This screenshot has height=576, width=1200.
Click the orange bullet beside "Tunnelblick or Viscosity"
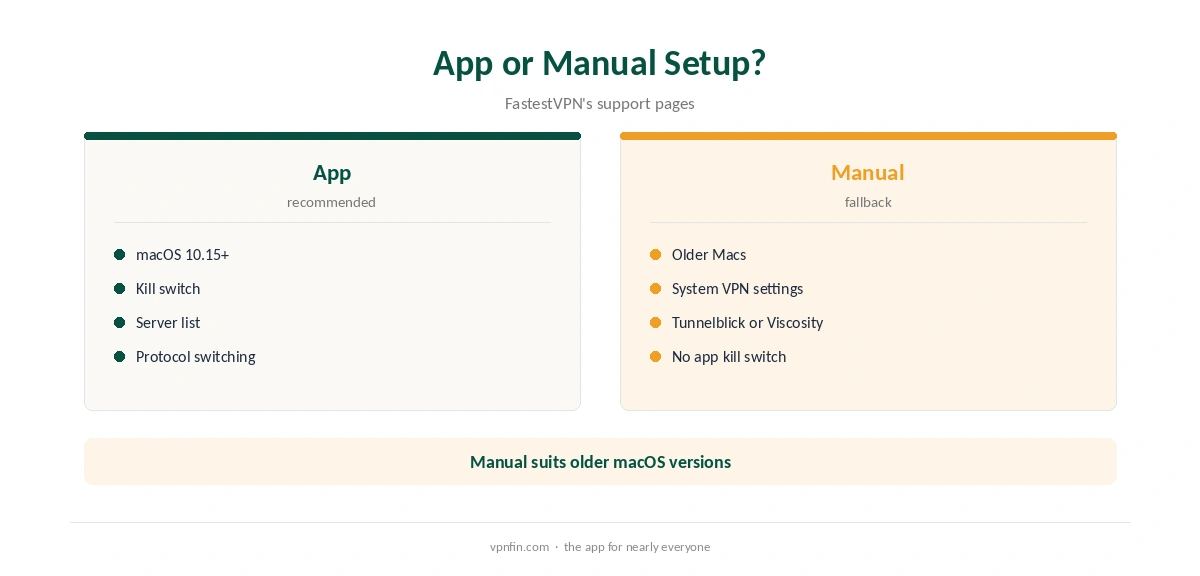(656, 322)
